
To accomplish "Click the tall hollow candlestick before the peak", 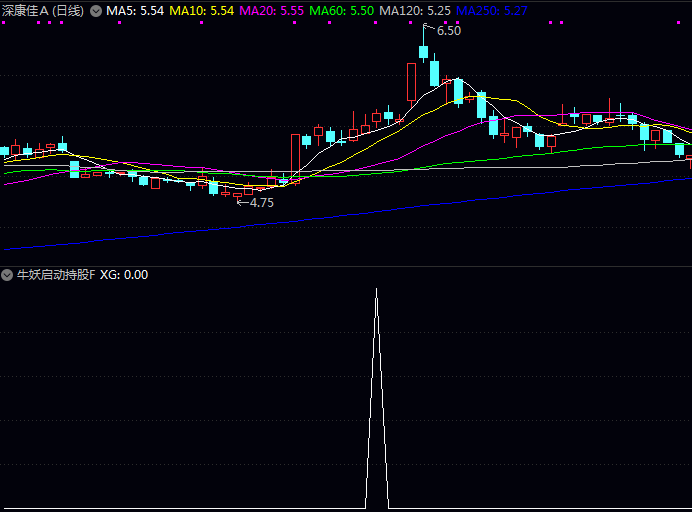I will pos(411,82).
